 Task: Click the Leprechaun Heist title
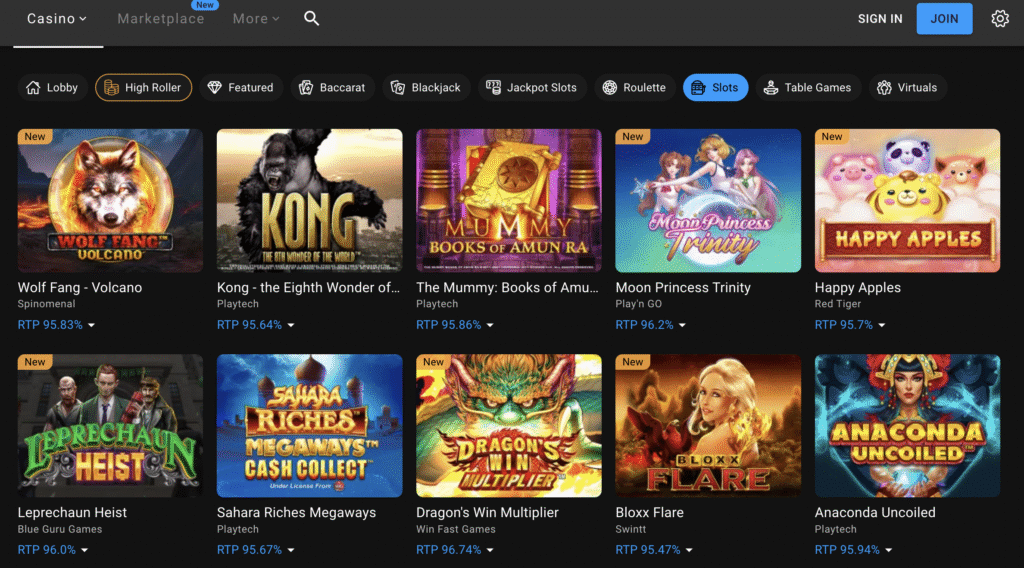pyautogui.click(x=72, y=513)
